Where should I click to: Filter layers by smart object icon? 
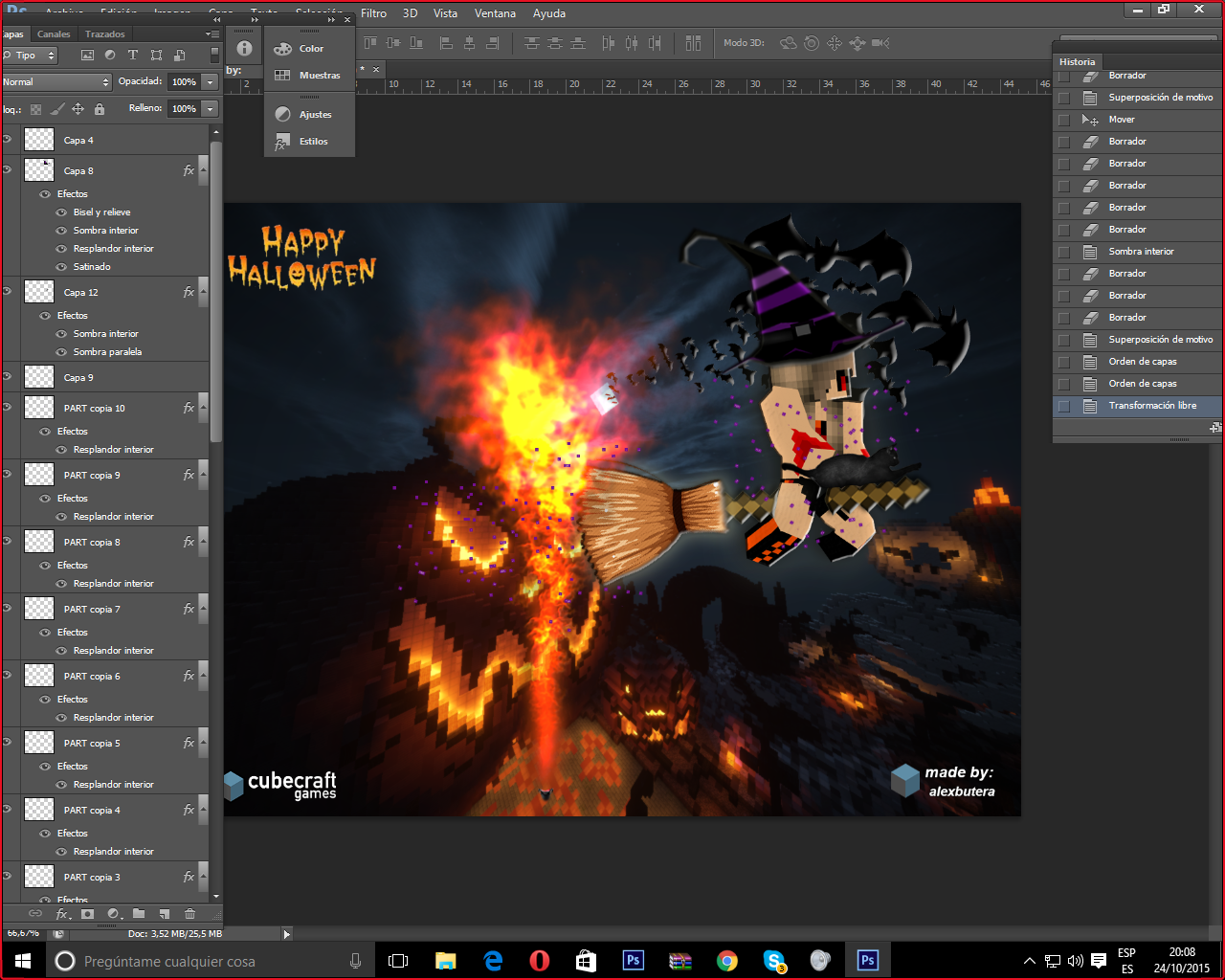point(179,56)
